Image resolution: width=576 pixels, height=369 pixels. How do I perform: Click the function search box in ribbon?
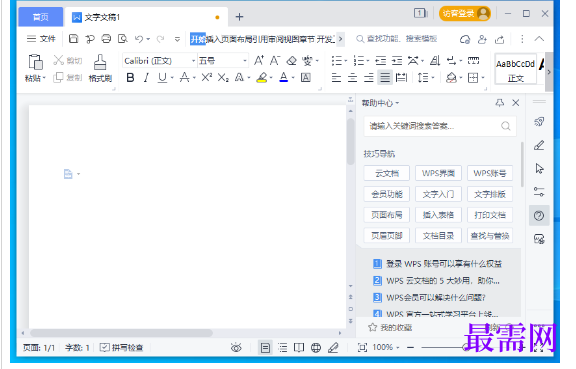[397, 39]
